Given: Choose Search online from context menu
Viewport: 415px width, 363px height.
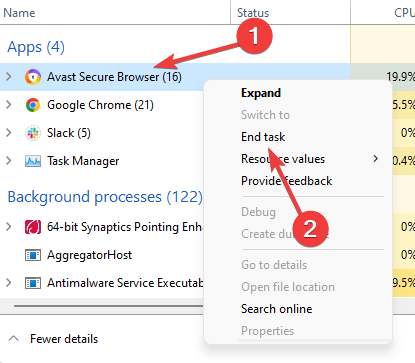Looking at the screenshot, I should [277, 309].
